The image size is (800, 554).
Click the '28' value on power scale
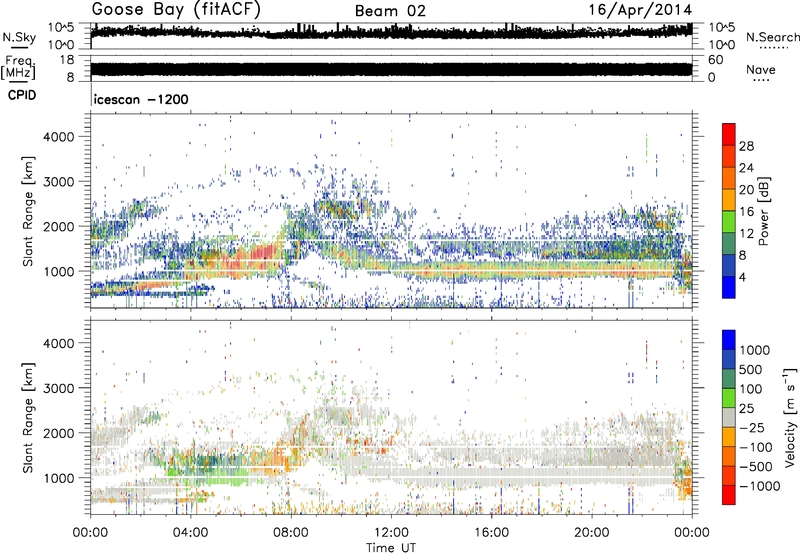point(746,146)
